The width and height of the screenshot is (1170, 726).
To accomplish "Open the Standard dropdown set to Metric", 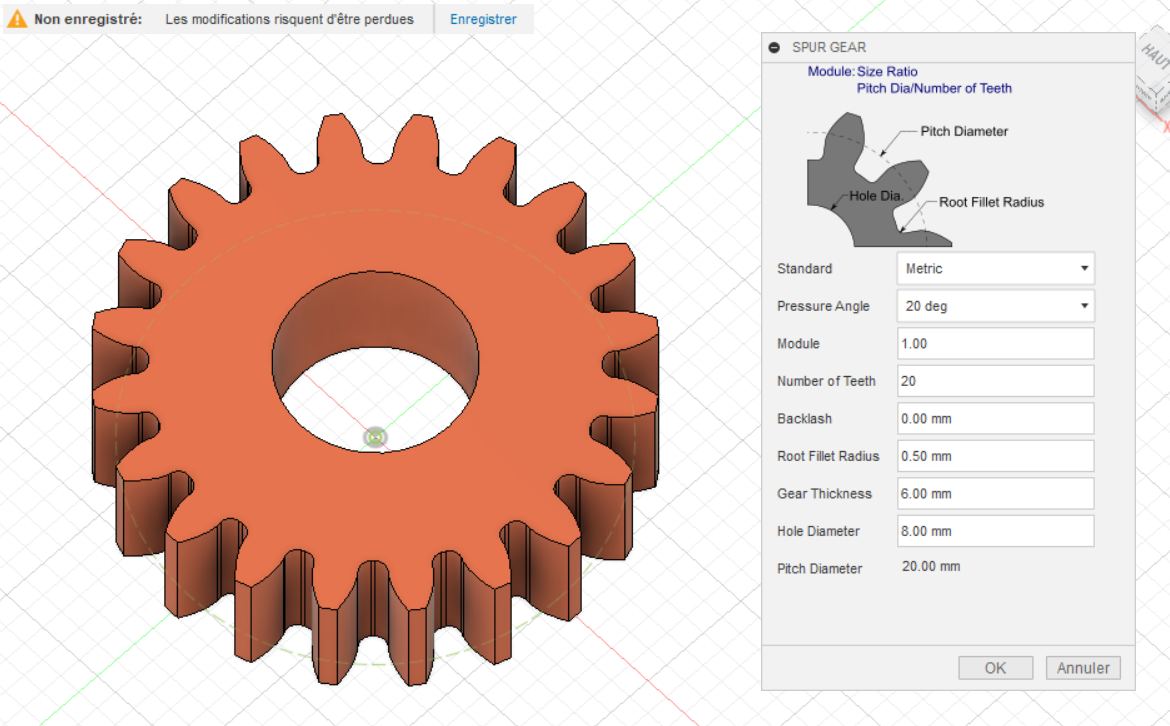I will pyautogui.click(x=995, y=269).
